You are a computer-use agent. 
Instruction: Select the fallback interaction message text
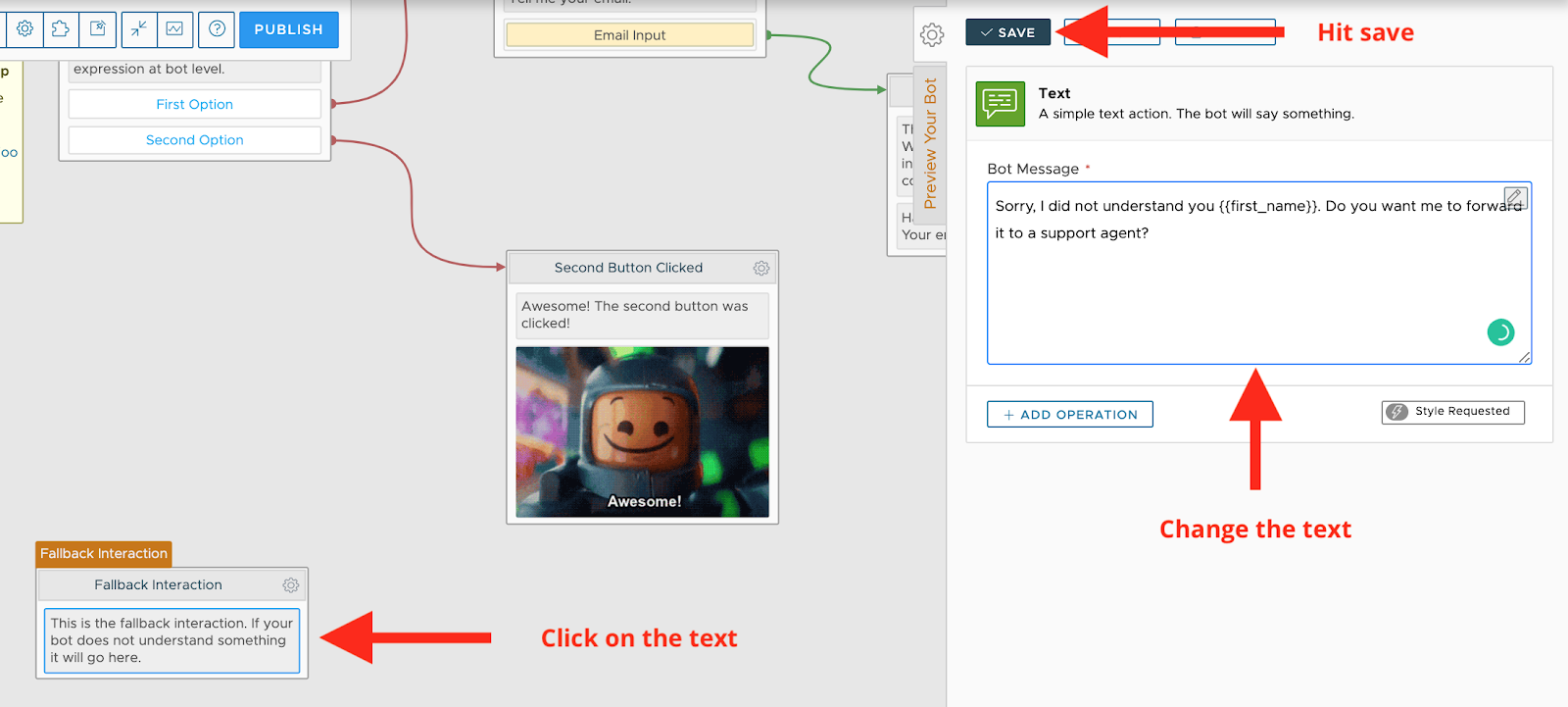coord(171,640)
